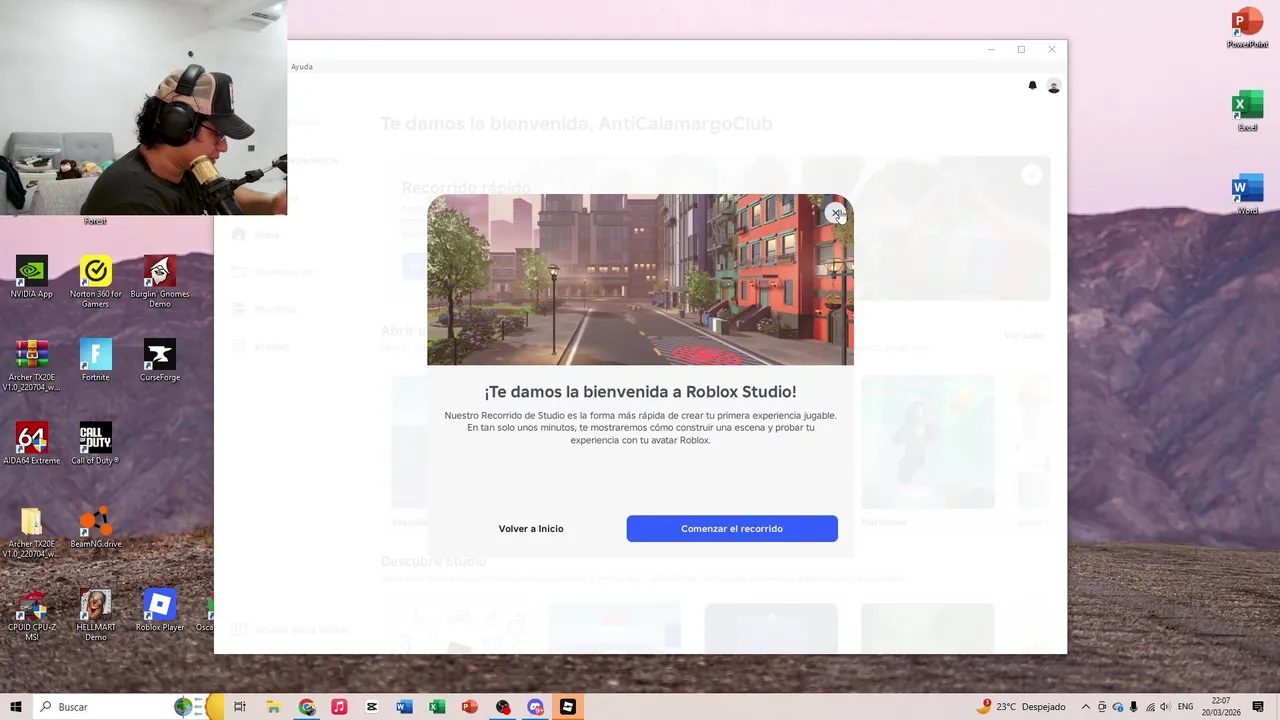Open the OBS Studio taskbar icon

(503, 707)
